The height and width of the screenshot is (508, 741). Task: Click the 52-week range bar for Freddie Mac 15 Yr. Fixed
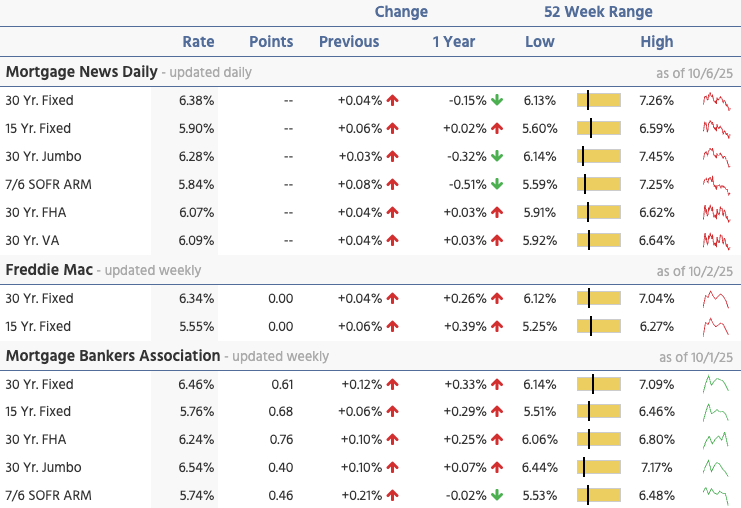click(x=599, y=327)
